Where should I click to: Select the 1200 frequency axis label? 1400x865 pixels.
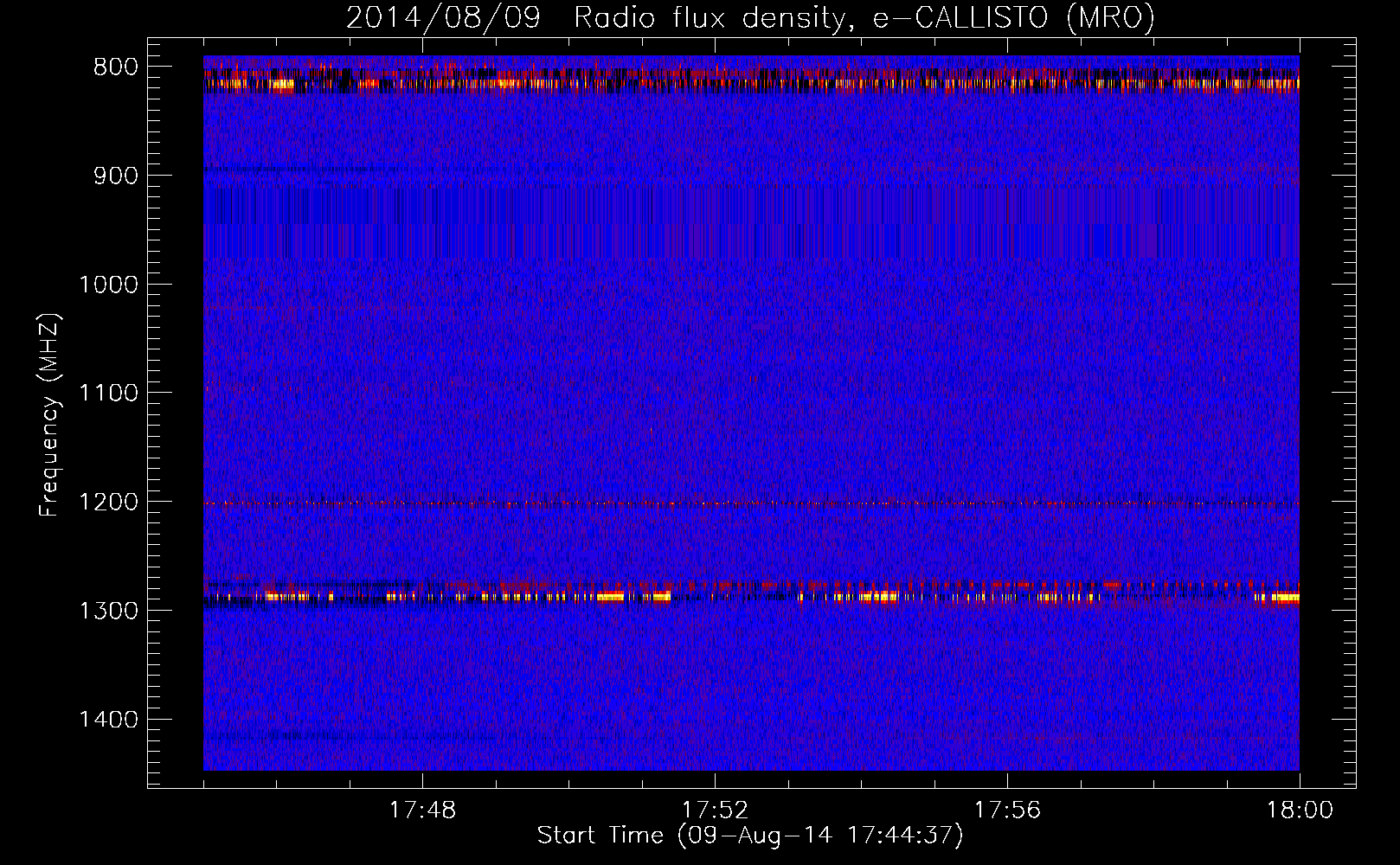(x=108, y=503)
